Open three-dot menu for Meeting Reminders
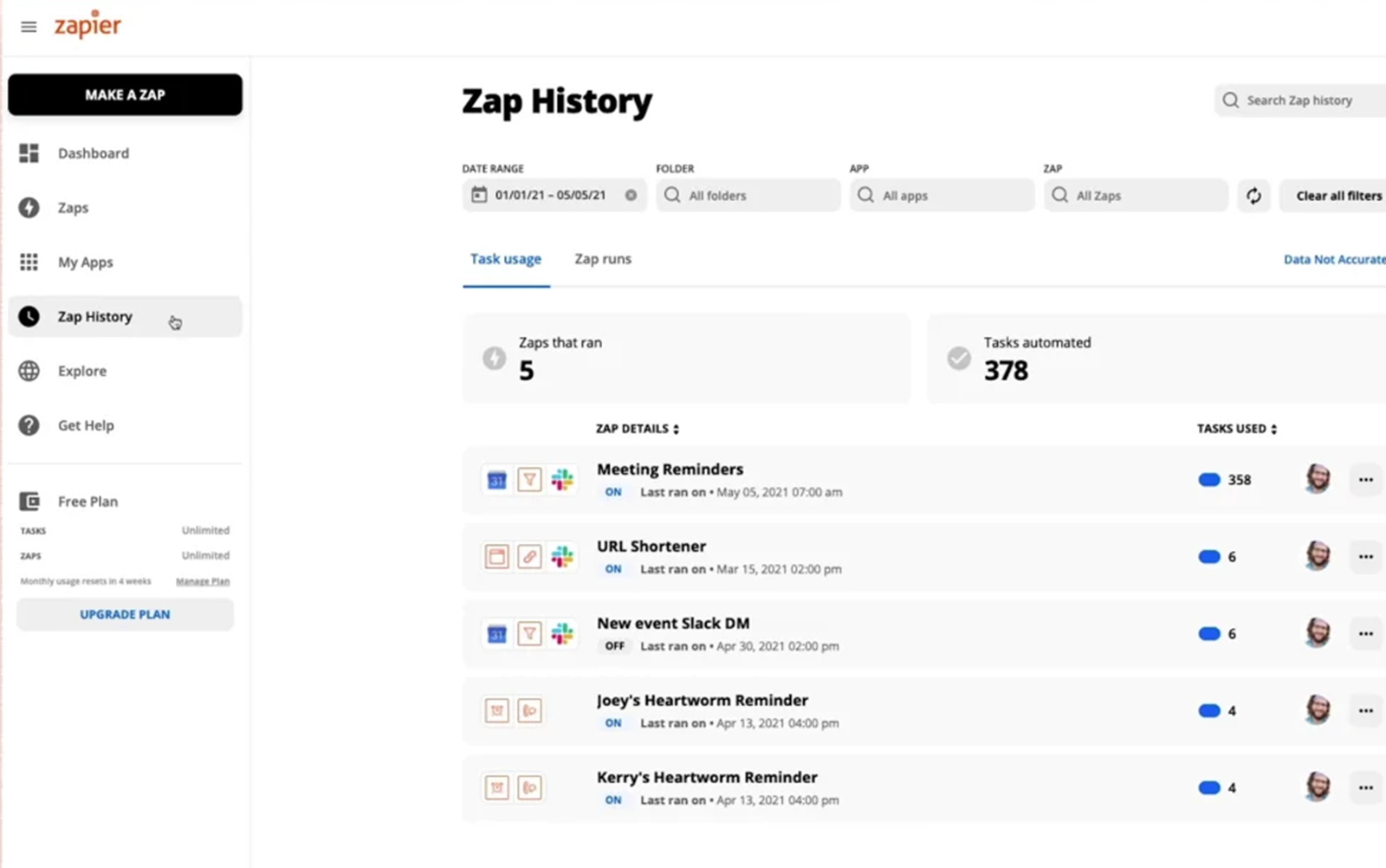 tap(1366, 480)
